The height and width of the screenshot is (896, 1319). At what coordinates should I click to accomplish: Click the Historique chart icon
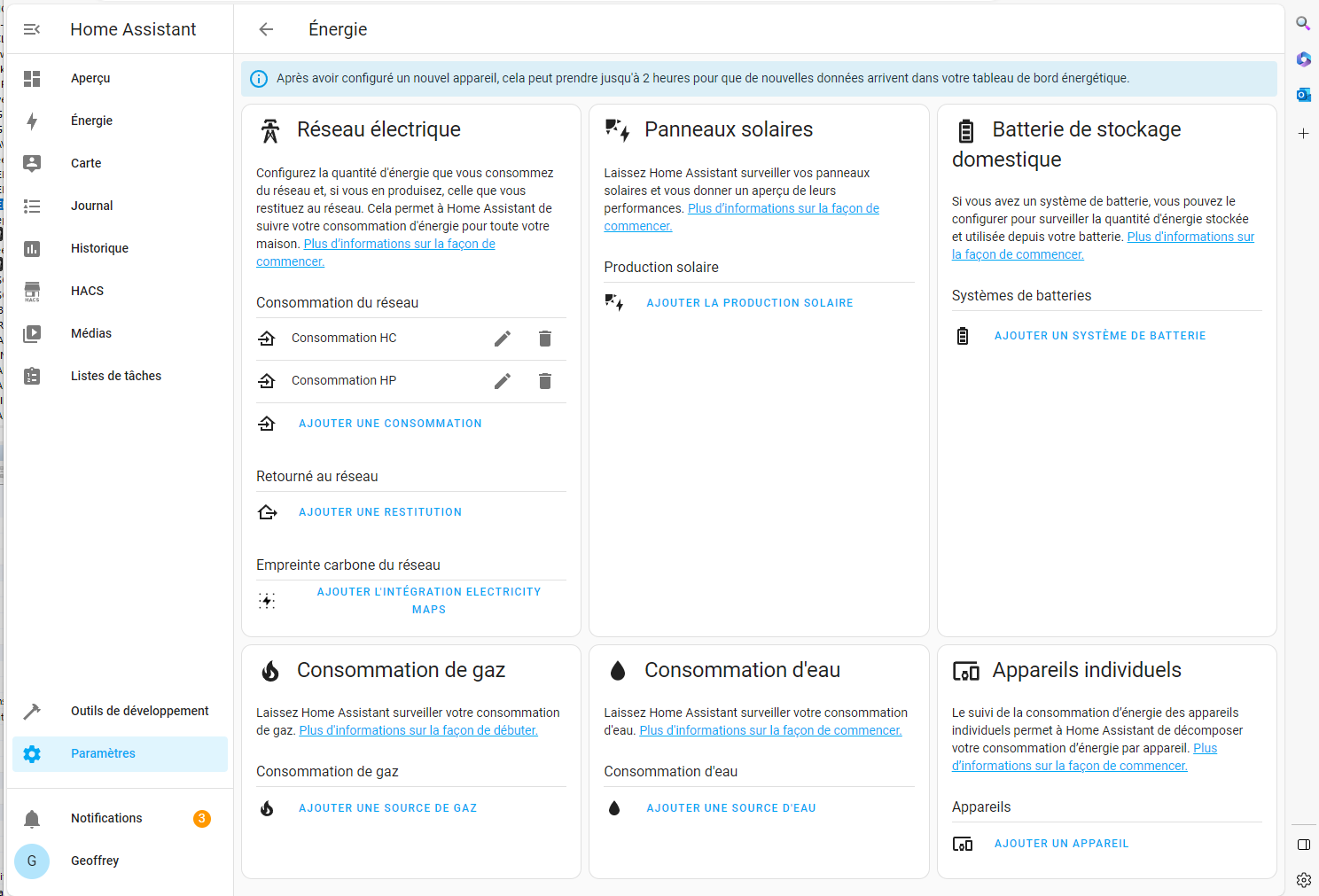[x=32, y=249]
